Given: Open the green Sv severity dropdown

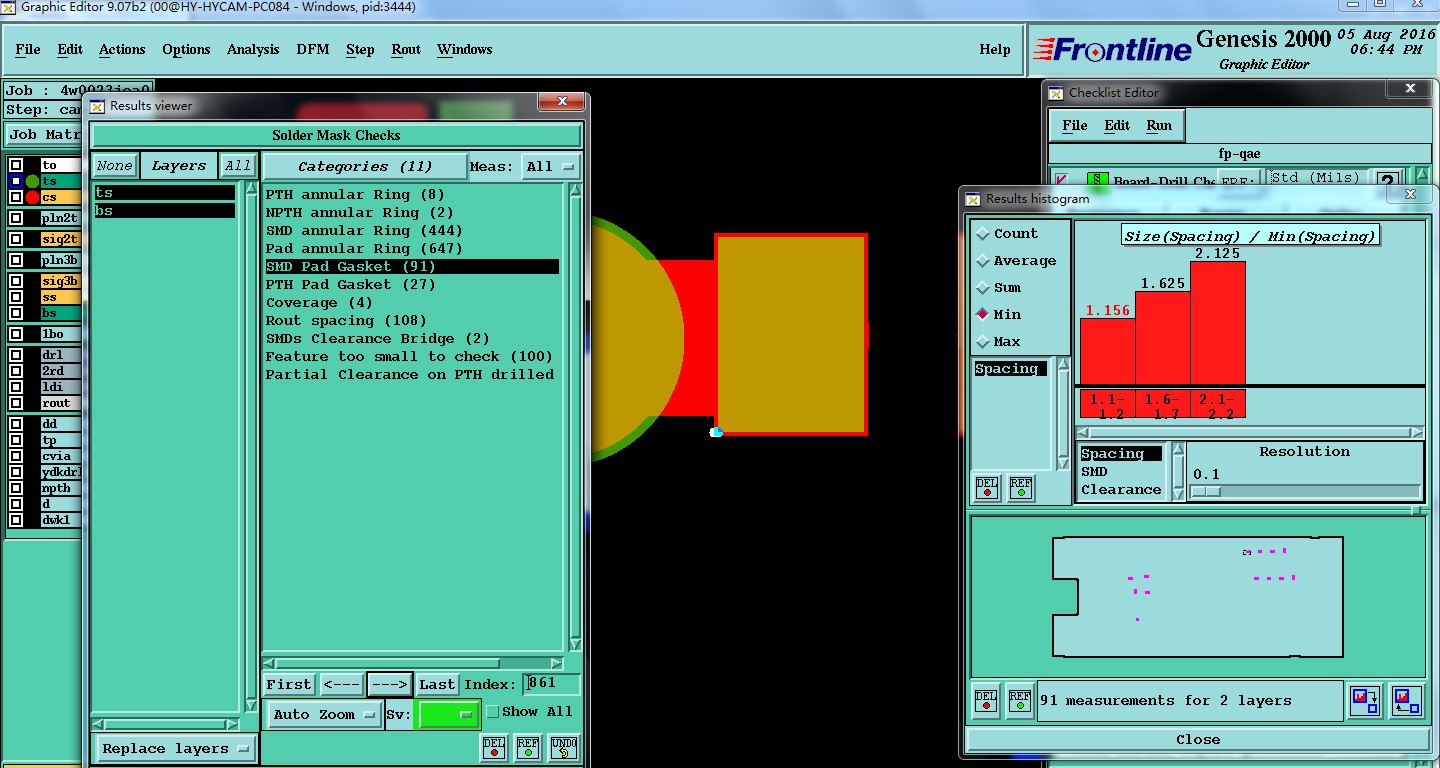Looking at the screenshot, I should 448,714.
